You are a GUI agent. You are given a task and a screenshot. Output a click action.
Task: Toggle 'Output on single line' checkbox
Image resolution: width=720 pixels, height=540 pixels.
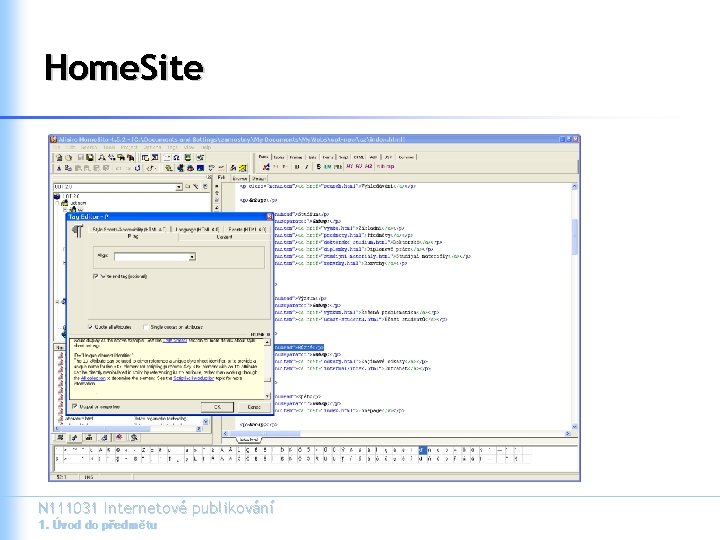coord(74,406)
